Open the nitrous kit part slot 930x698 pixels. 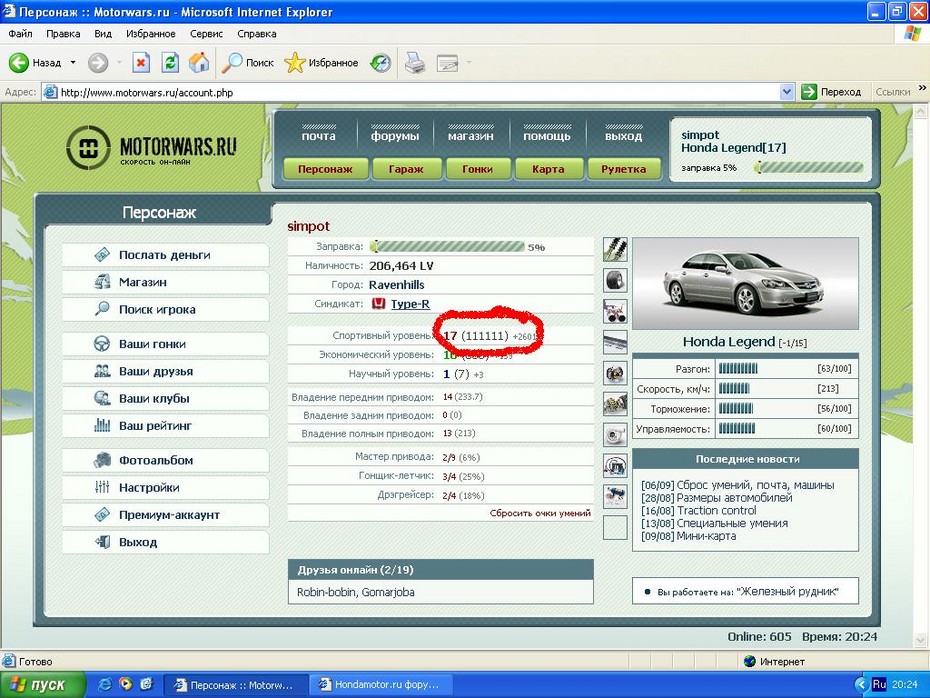tap(615, 496)
